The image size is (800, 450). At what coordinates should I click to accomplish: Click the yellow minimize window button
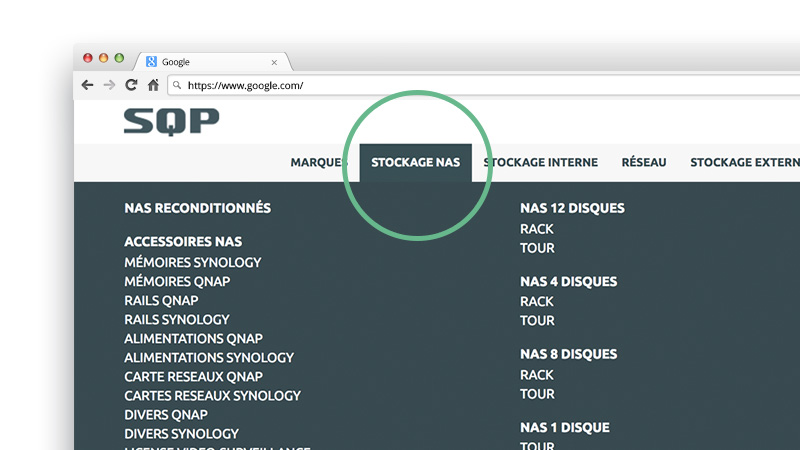[104, 58]
